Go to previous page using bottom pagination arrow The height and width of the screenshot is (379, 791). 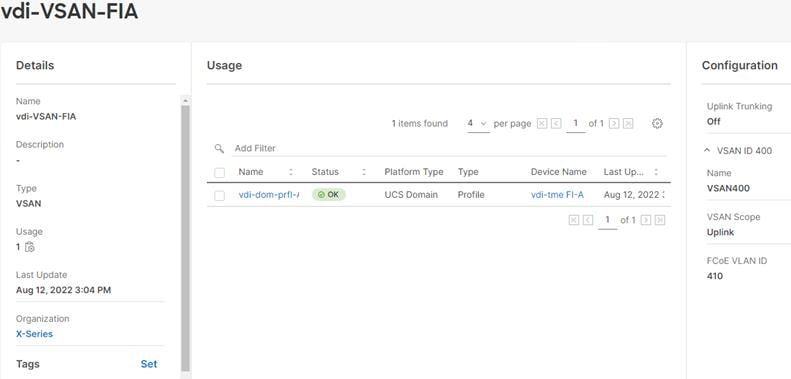(x=588, y=220)
